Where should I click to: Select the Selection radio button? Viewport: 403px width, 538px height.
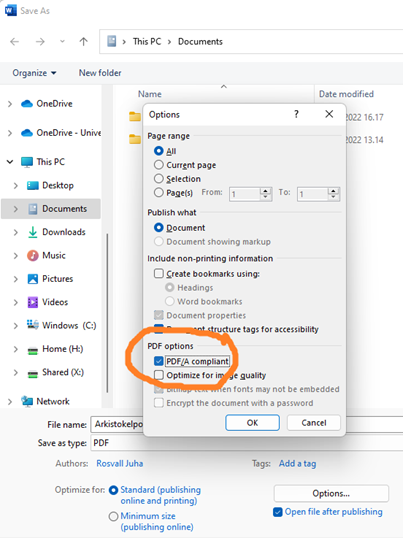[x=158, y=178]
